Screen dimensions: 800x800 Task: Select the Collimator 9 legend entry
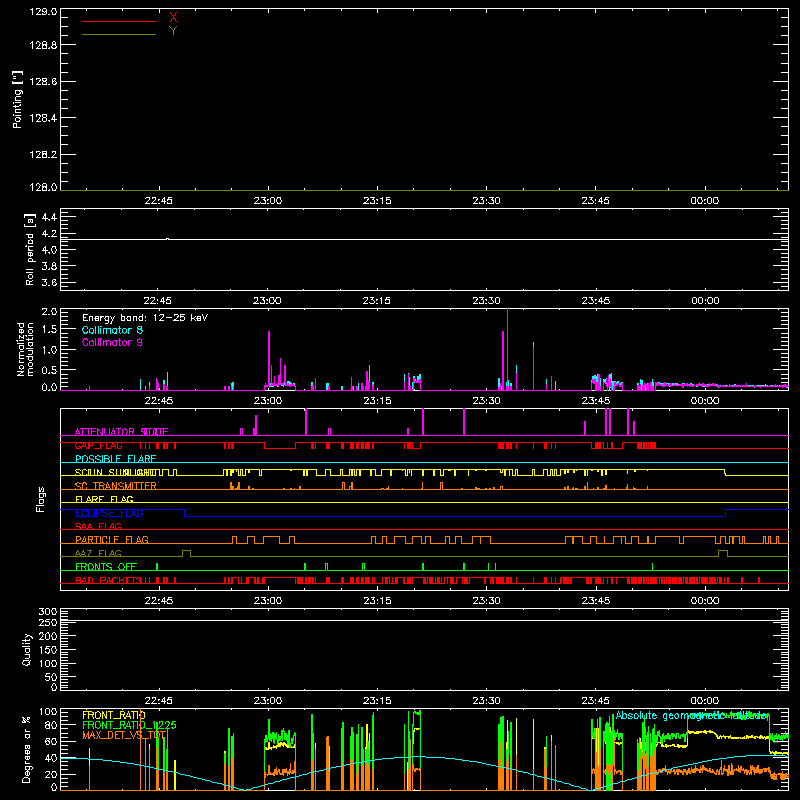point(112,342)
